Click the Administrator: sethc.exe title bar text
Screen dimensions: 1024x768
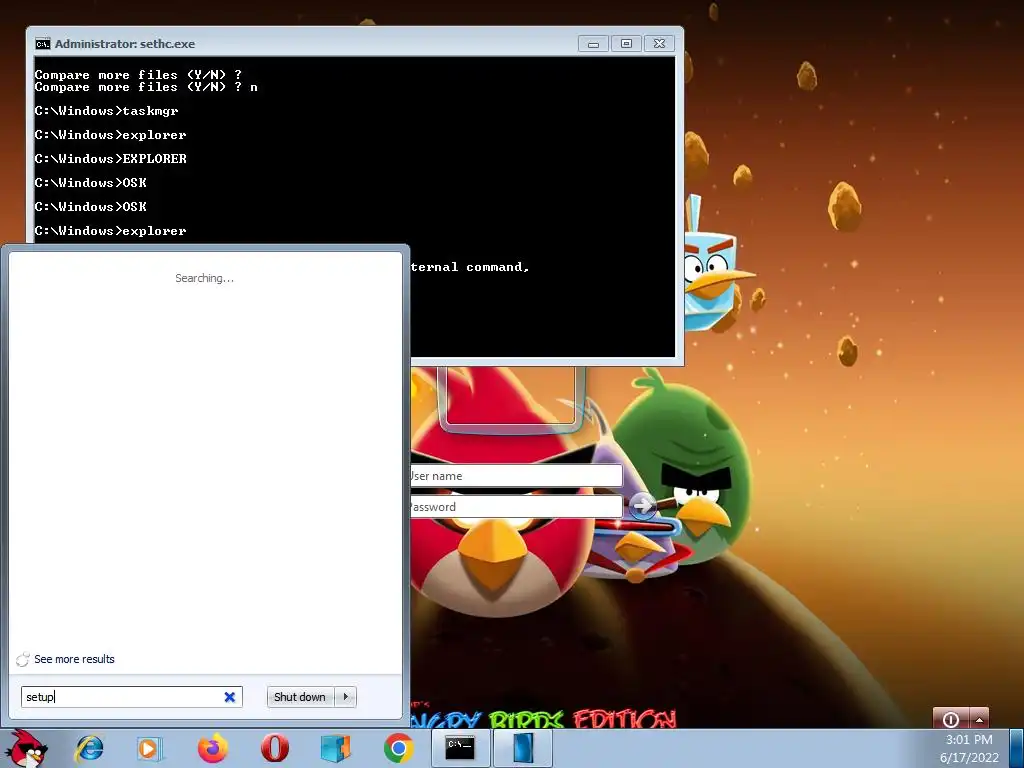pos(125,44)
